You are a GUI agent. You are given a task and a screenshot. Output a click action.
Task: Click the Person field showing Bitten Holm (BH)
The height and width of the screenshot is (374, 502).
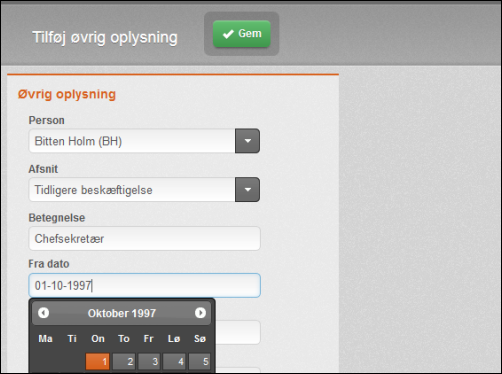coord(132,141)
